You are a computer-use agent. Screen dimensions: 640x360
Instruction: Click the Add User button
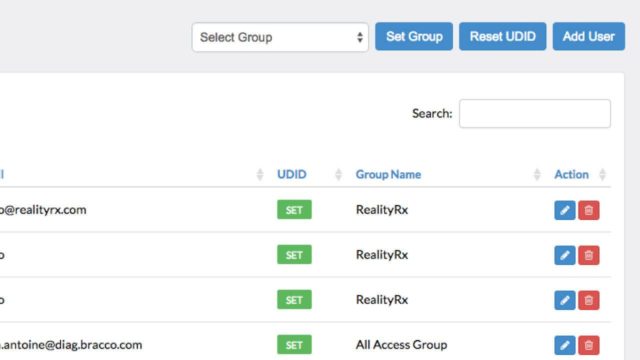pyautogui.click(x=589, y=36)
